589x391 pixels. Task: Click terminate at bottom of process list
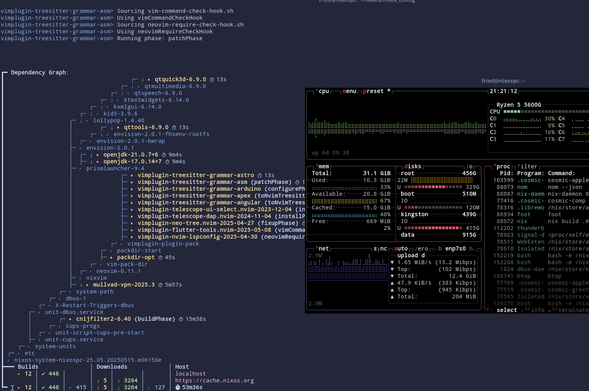pos(574,310)
